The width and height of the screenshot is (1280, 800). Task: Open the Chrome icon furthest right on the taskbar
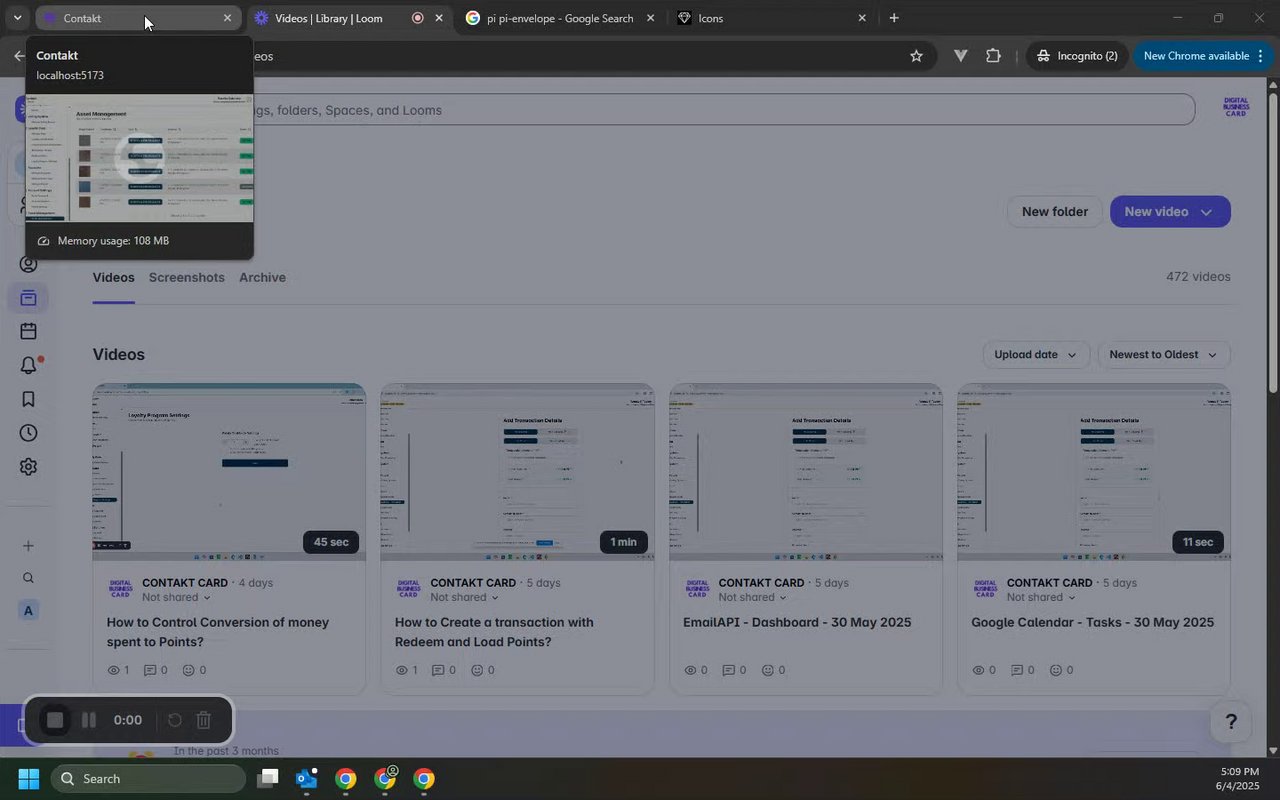(x=424, y=779)
